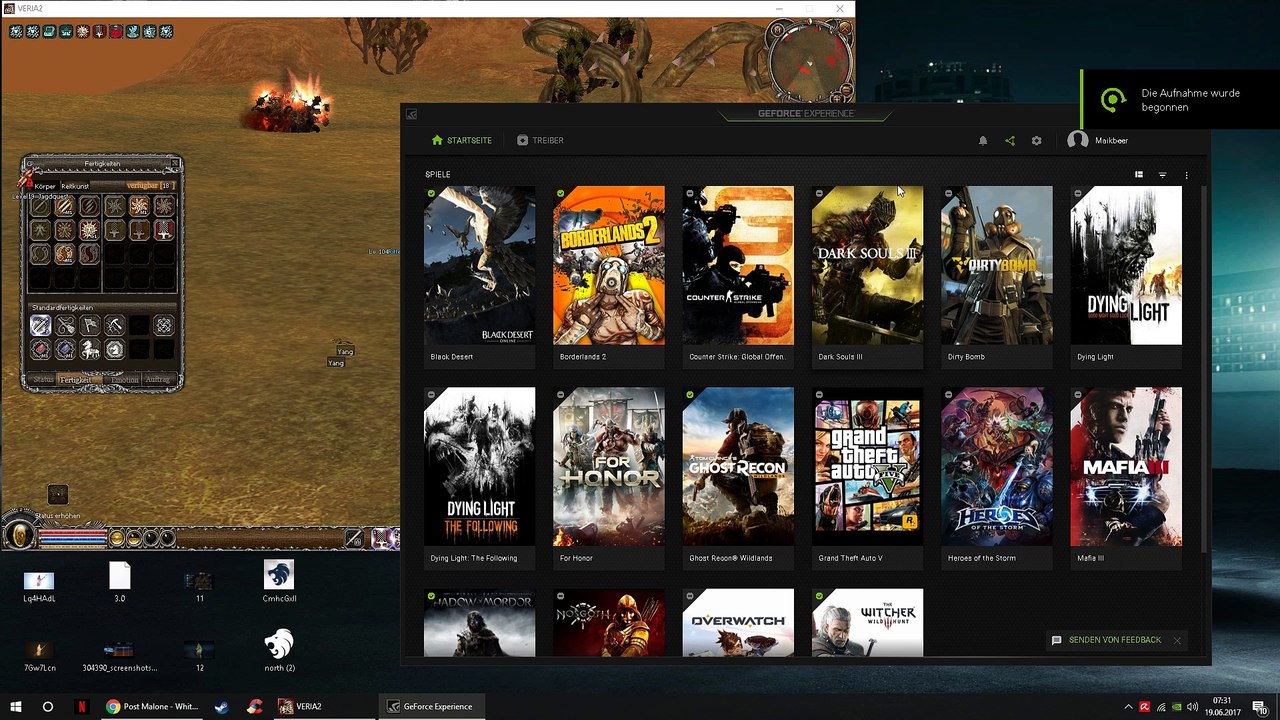Open the Mafia III game tile
Viewport: 1280px width, 720px height.
pyautogui.click(x=1126, y=477)
